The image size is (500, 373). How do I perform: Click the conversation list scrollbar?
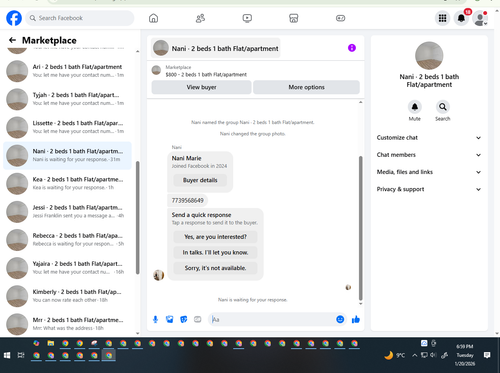tap(137, 218)
